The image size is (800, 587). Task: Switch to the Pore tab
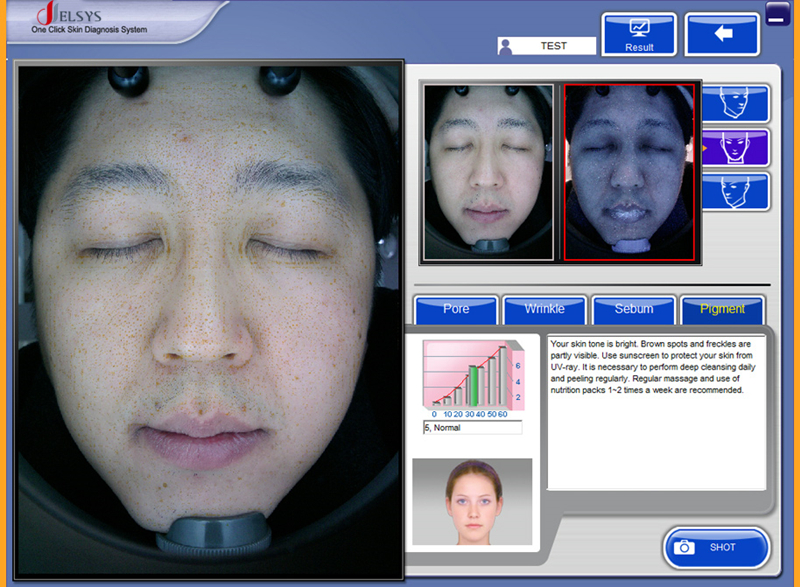(456, 309)
